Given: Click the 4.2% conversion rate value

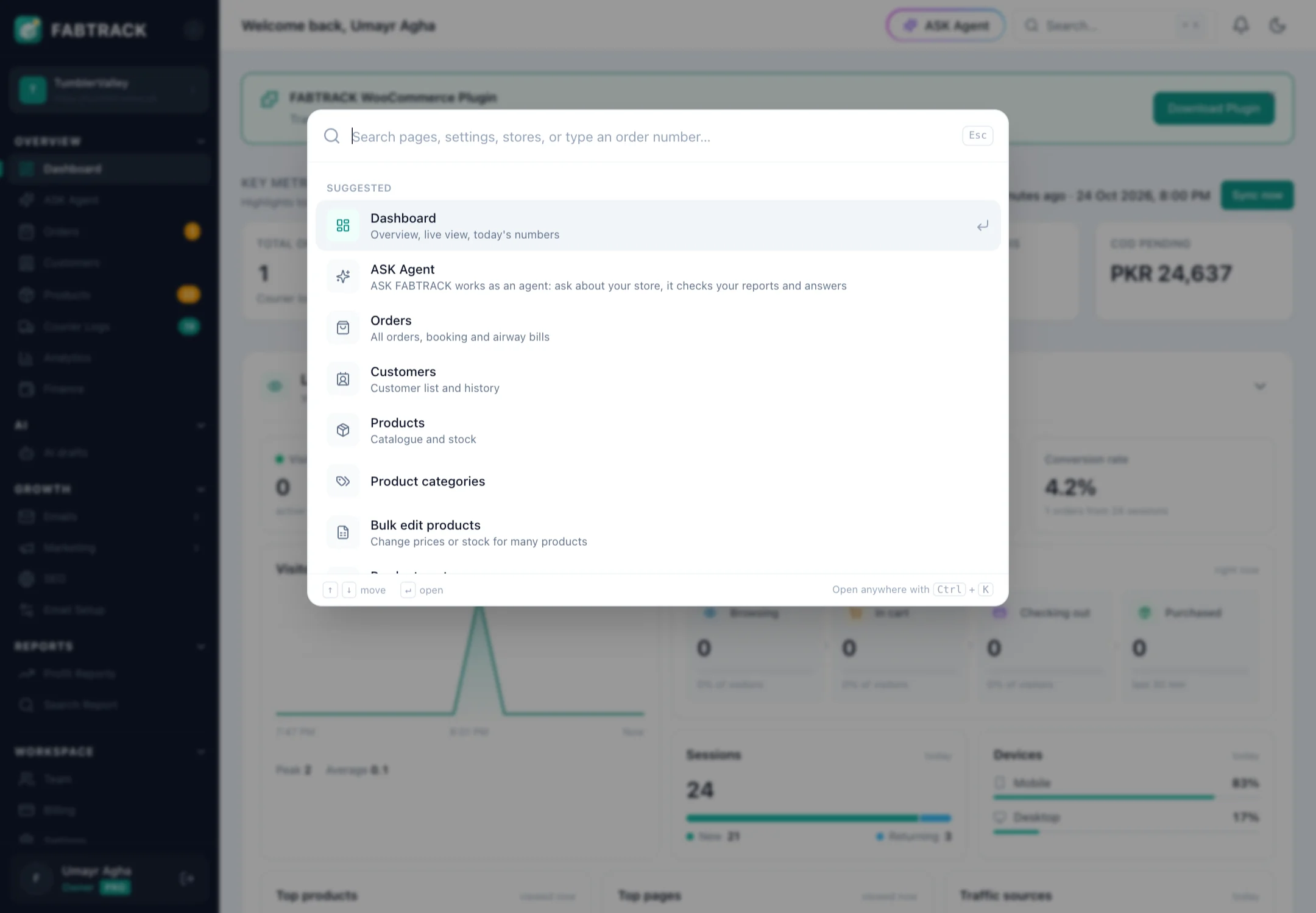Looking at the screenshot, I should 1070,487.
